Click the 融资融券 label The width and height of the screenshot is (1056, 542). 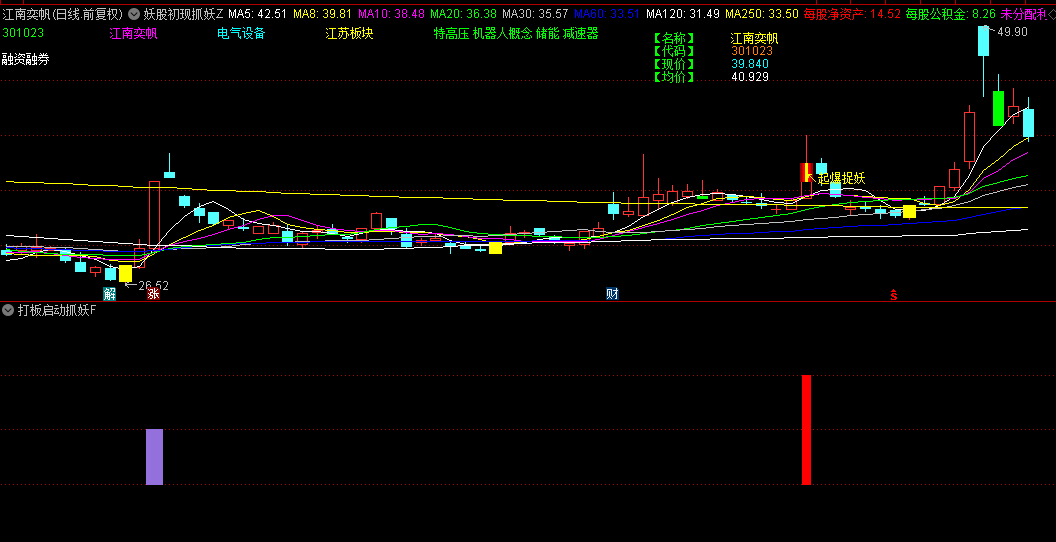click(x=26, y=59)
